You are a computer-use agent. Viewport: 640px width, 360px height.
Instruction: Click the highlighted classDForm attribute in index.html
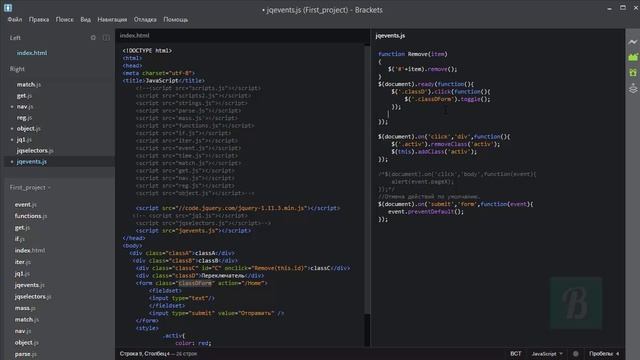[195, 283]
